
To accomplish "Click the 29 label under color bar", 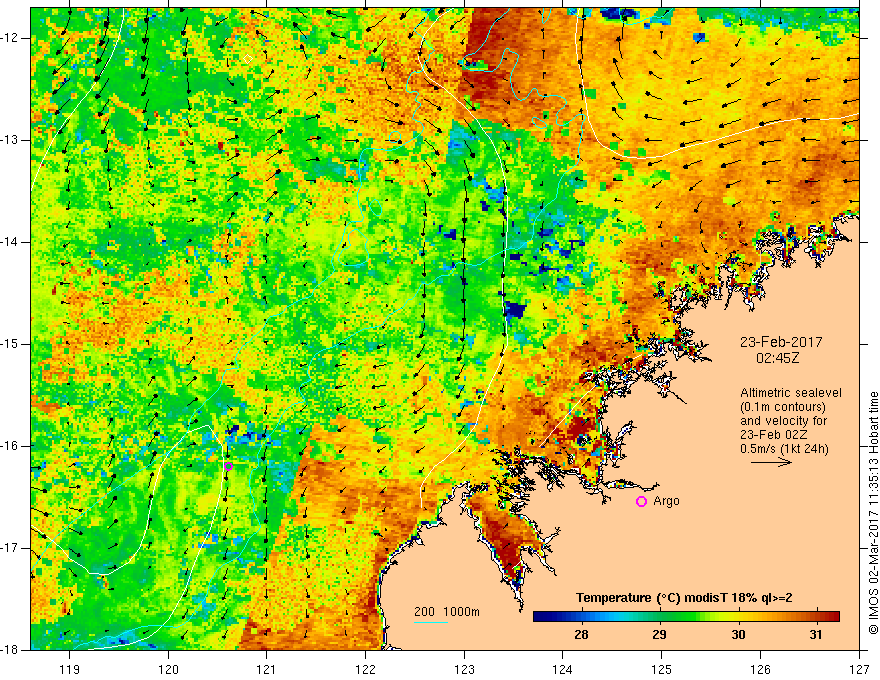I will pyautogui.click(x=659, y=635).
